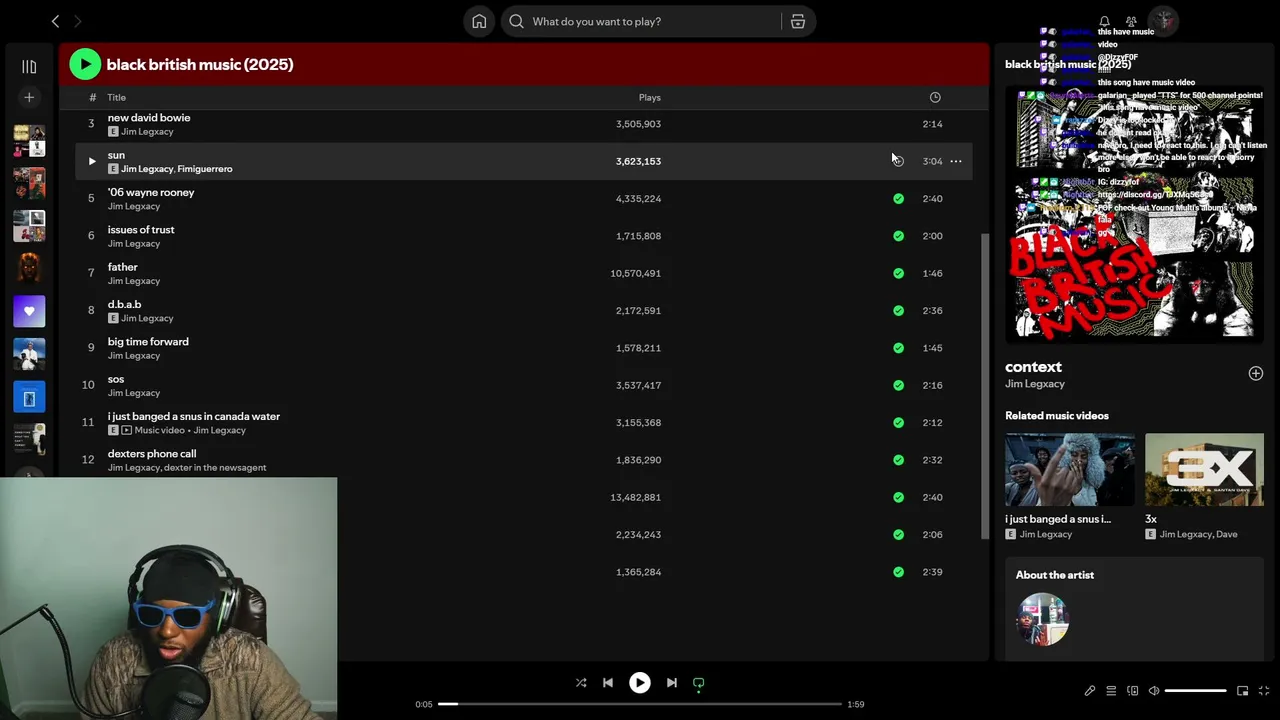Select track 'issues of trust'

141,230
